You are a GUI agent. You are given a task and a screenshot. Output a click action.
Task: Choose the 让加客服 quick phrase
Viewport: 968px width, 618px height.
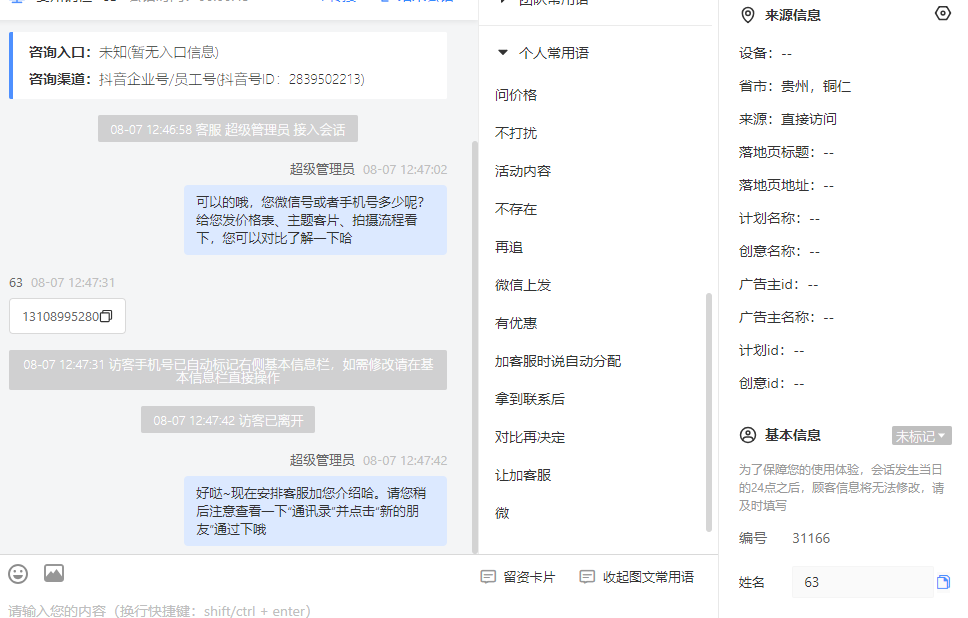pos(523,475)
